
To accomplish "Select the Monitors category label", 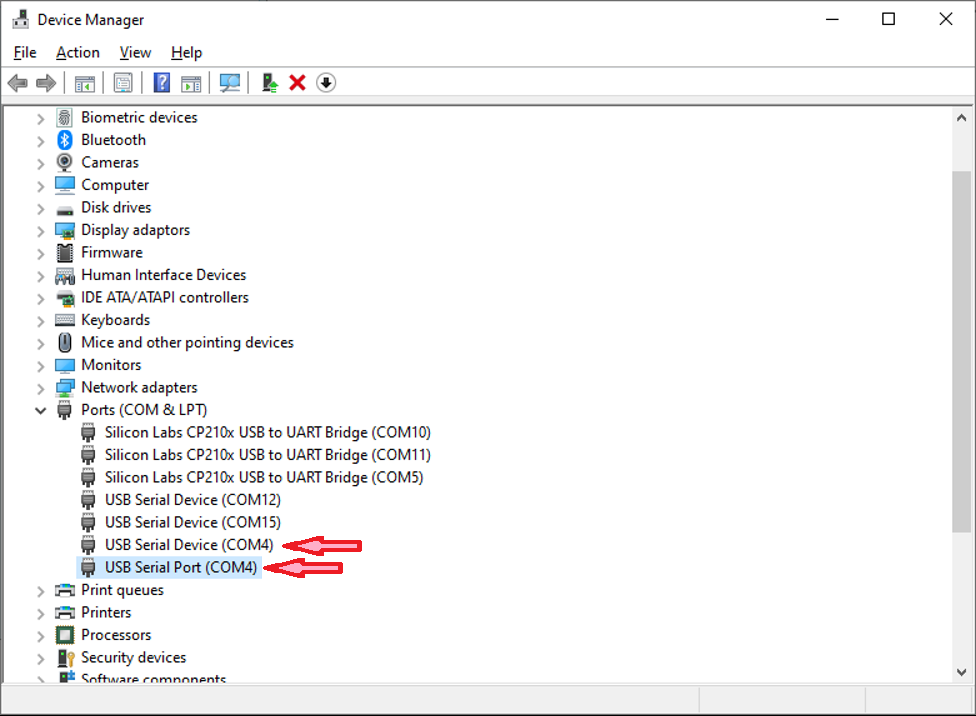I will (111, 365).
